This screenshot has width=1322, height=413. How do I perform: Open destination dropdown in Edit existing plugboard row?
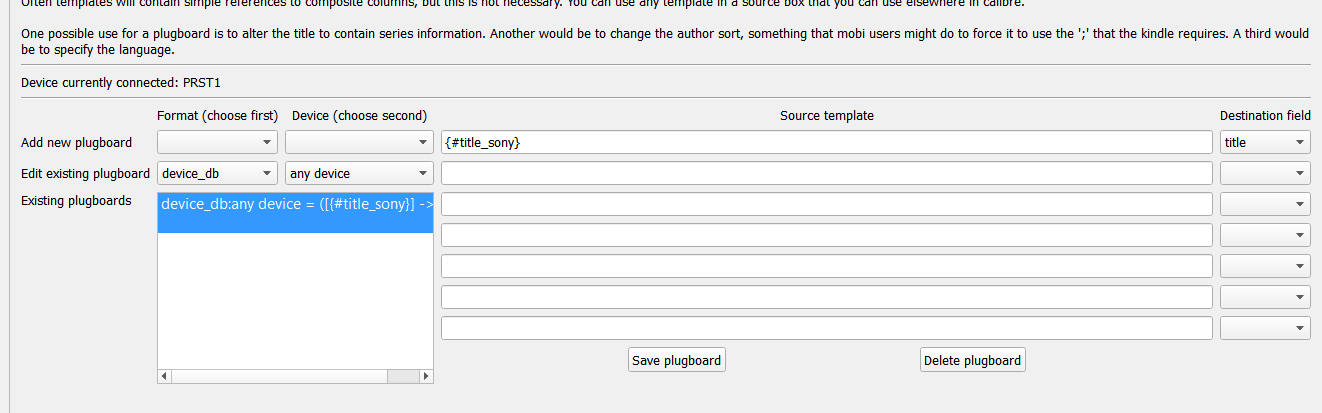[x=1264, y=173]
